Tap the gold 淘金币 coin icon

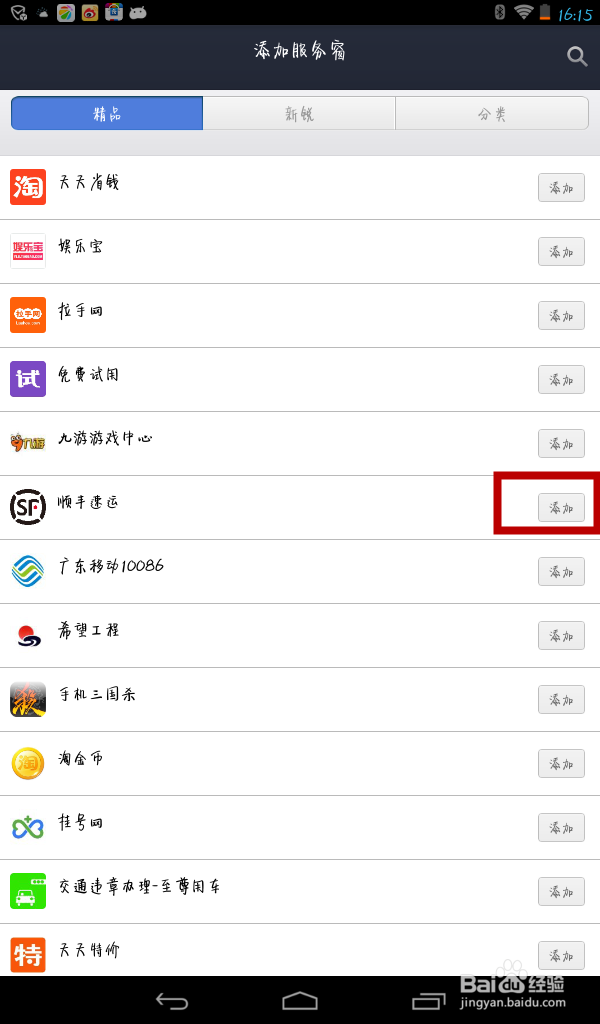(28, 763)
